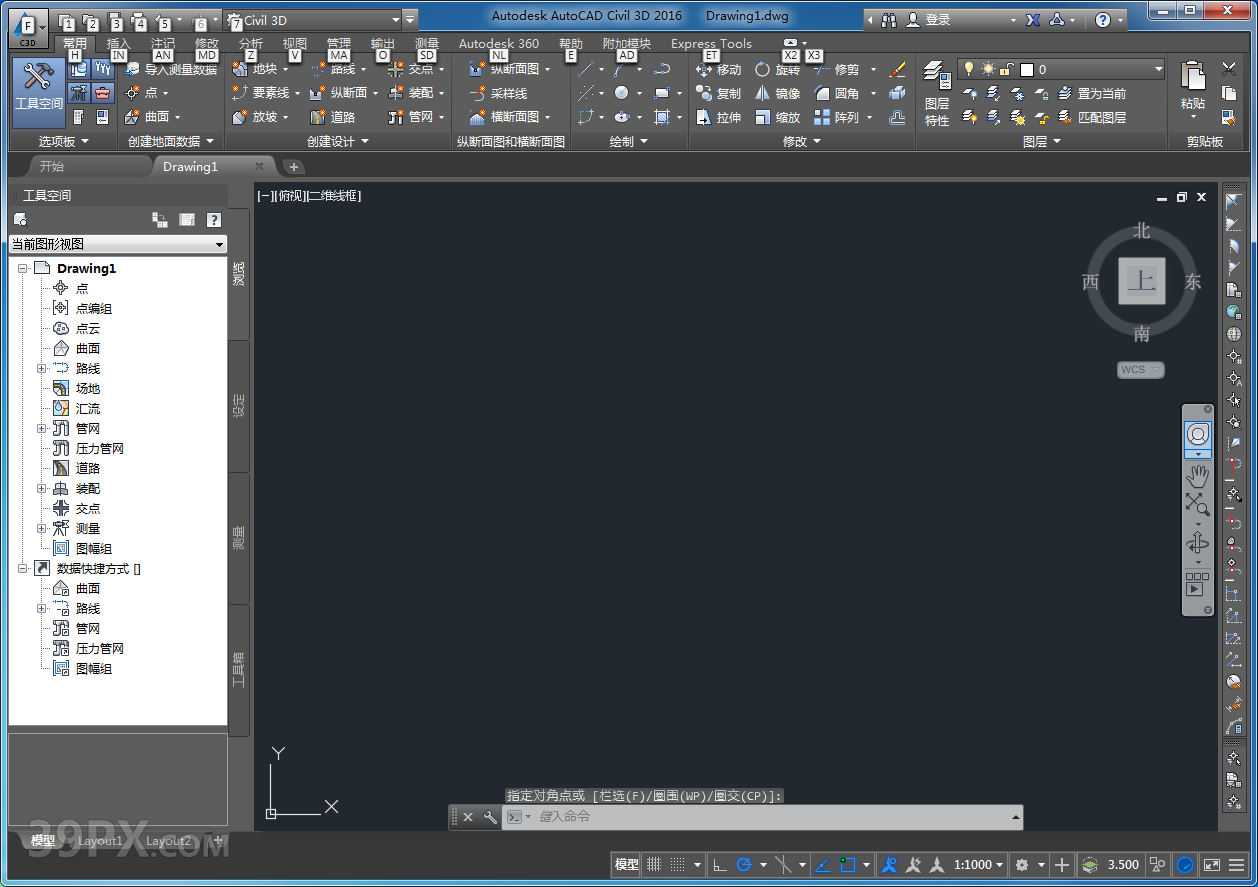This screenshot has width=1258, height=887.
Task: Click the new drawing tab plus button
Action: pyautogui.click(x=294, y=166)
